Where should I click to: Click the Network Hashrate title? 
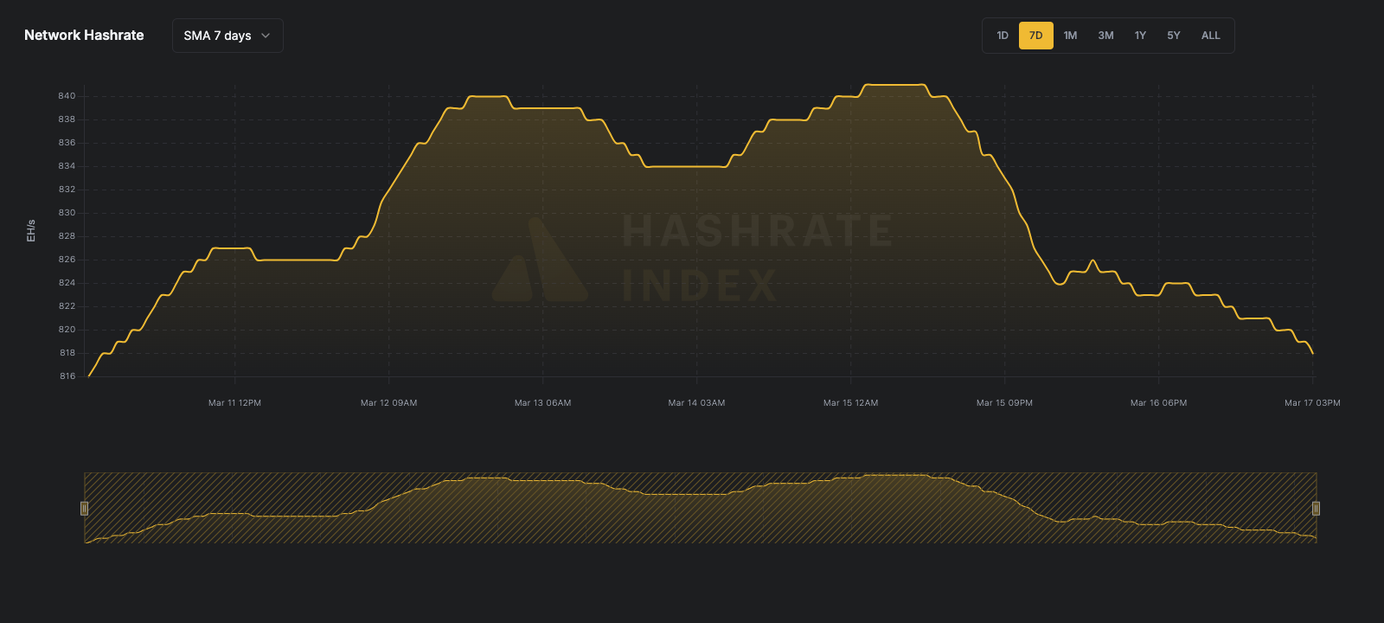(84, 35)
